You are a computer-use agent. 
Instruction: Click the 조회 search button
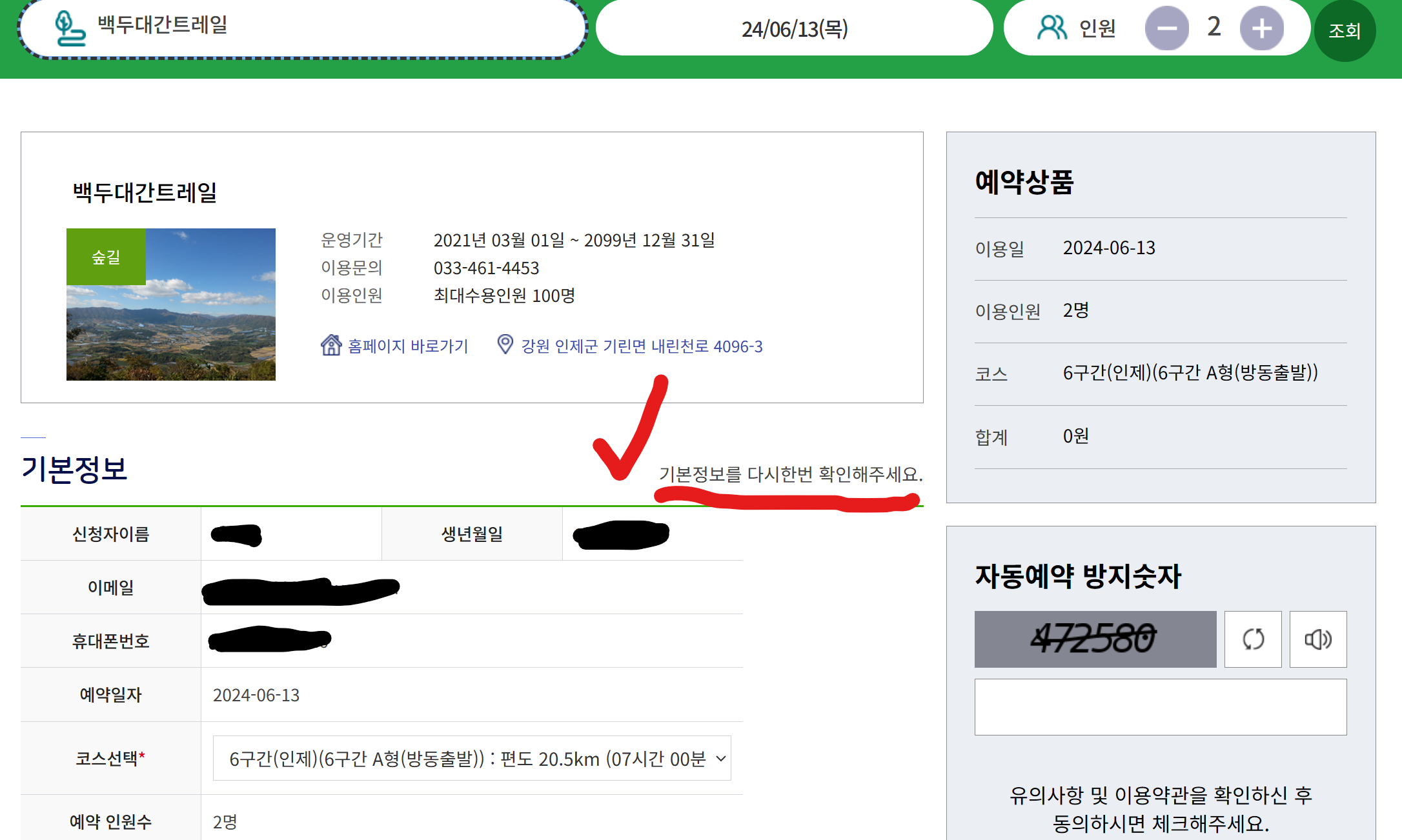(1345, 31)
